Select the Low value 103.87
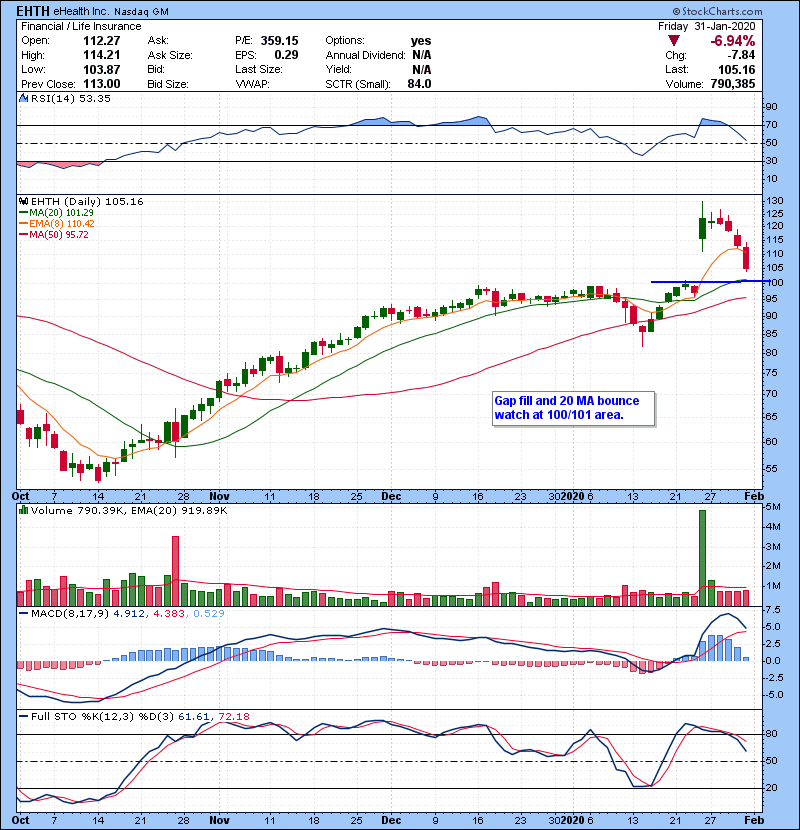 (102, 69)
